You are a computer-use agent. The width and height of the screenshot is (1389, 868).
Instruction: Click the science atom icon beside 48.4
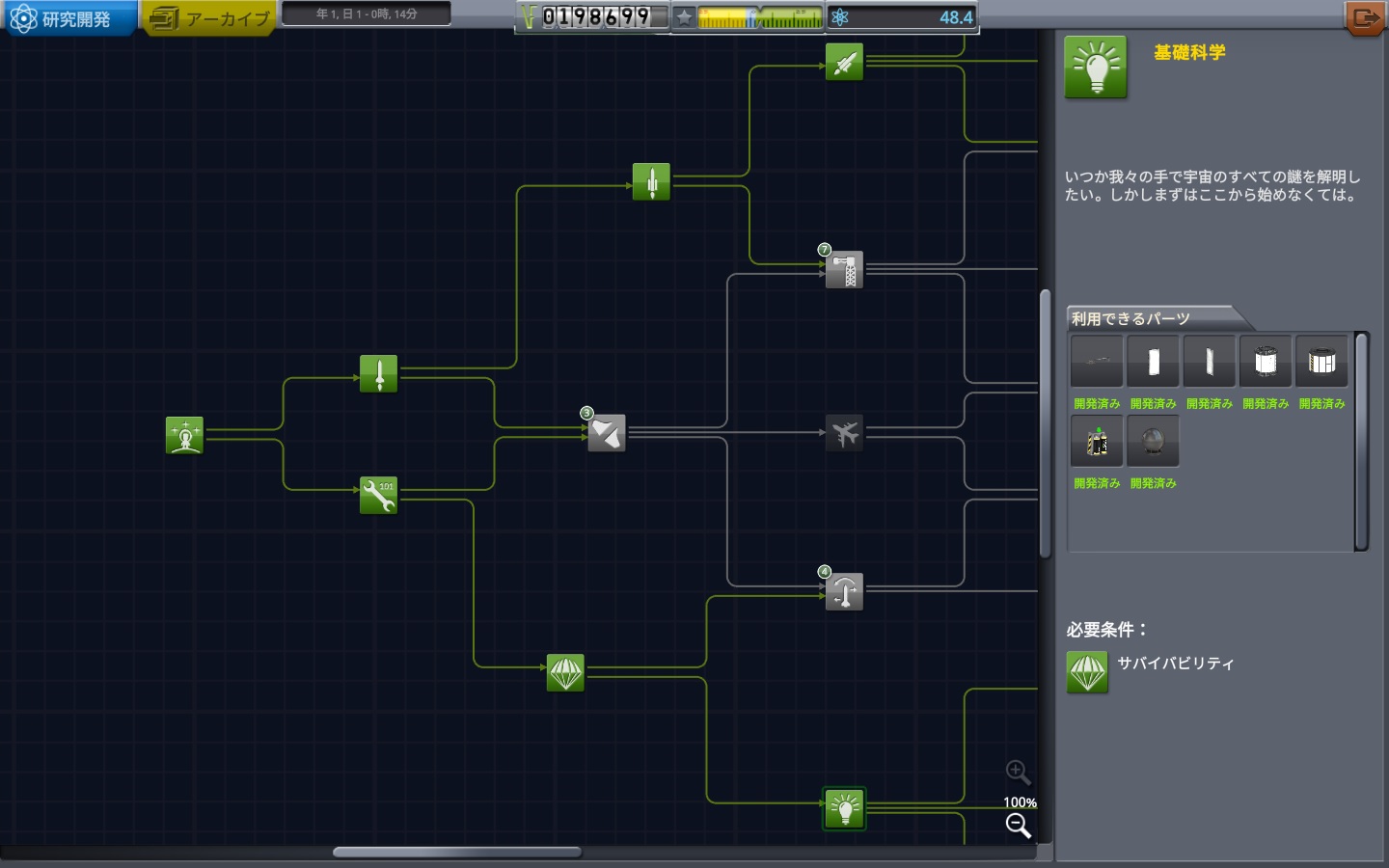coord(840,17)
